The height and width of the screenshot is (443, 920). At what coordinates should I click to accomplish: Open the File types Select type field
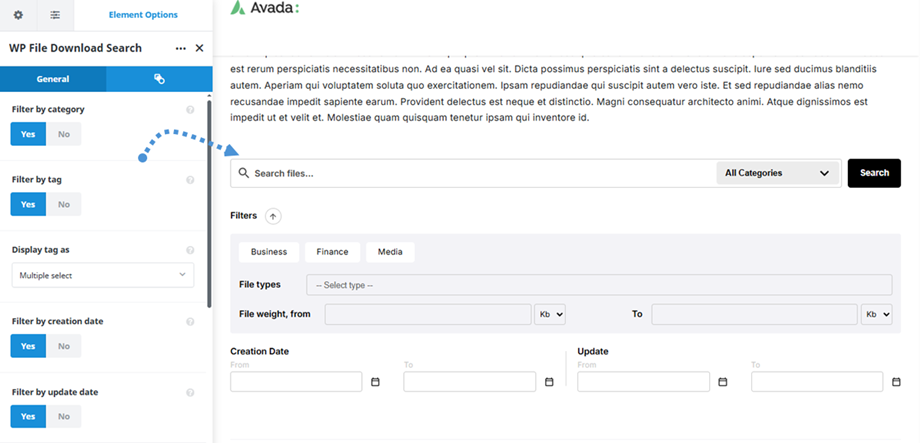coord(599,285)
